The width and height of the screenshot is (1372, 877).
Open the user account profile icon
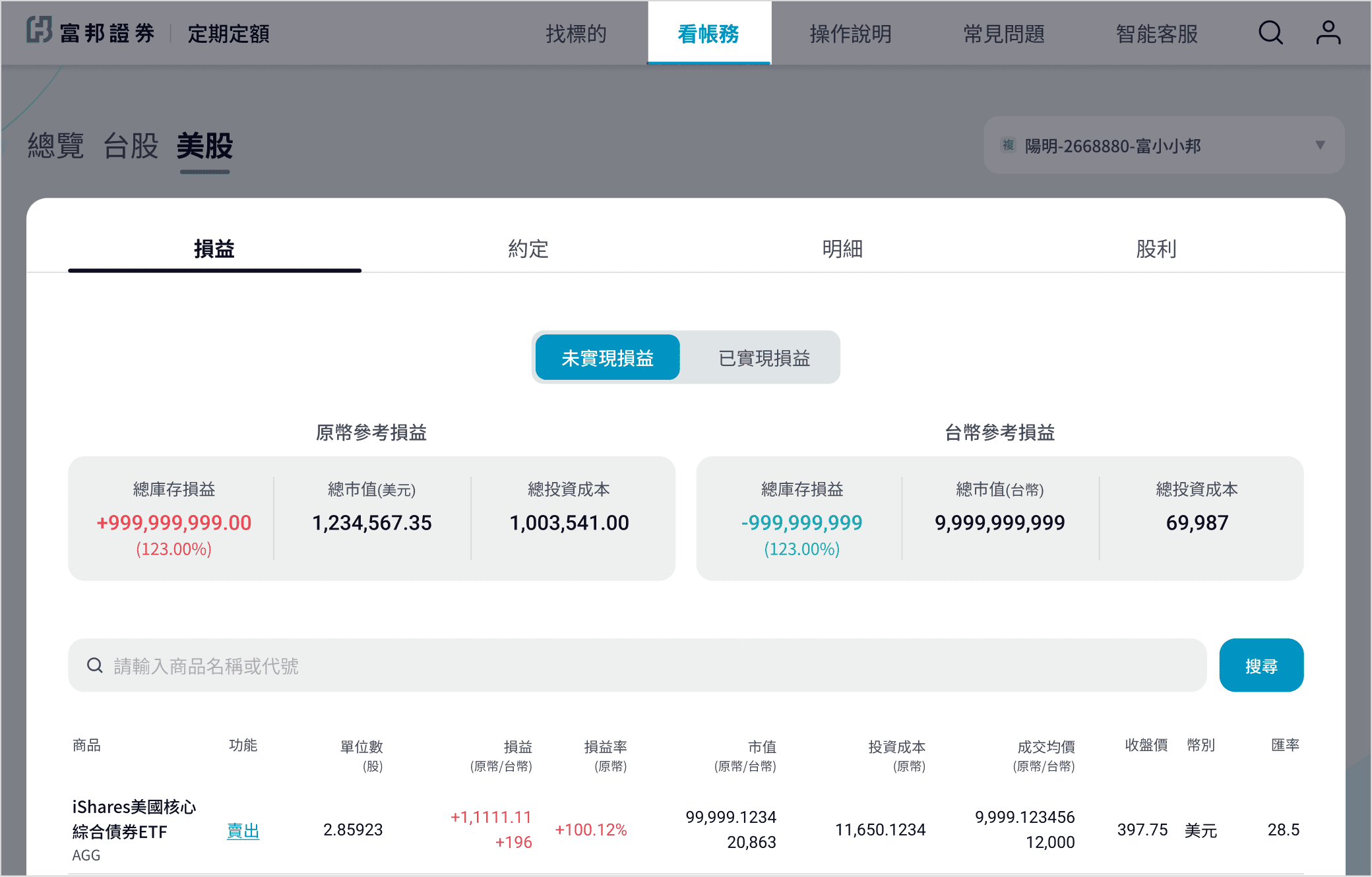coord(1328,33)
